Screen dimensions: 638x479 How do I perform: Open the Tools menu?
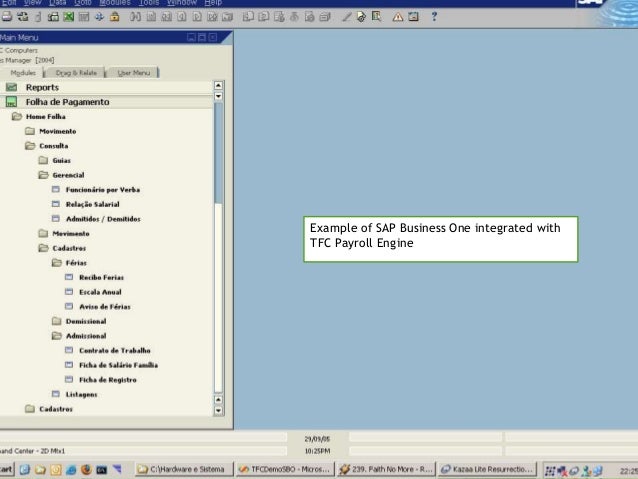(149, 3)
